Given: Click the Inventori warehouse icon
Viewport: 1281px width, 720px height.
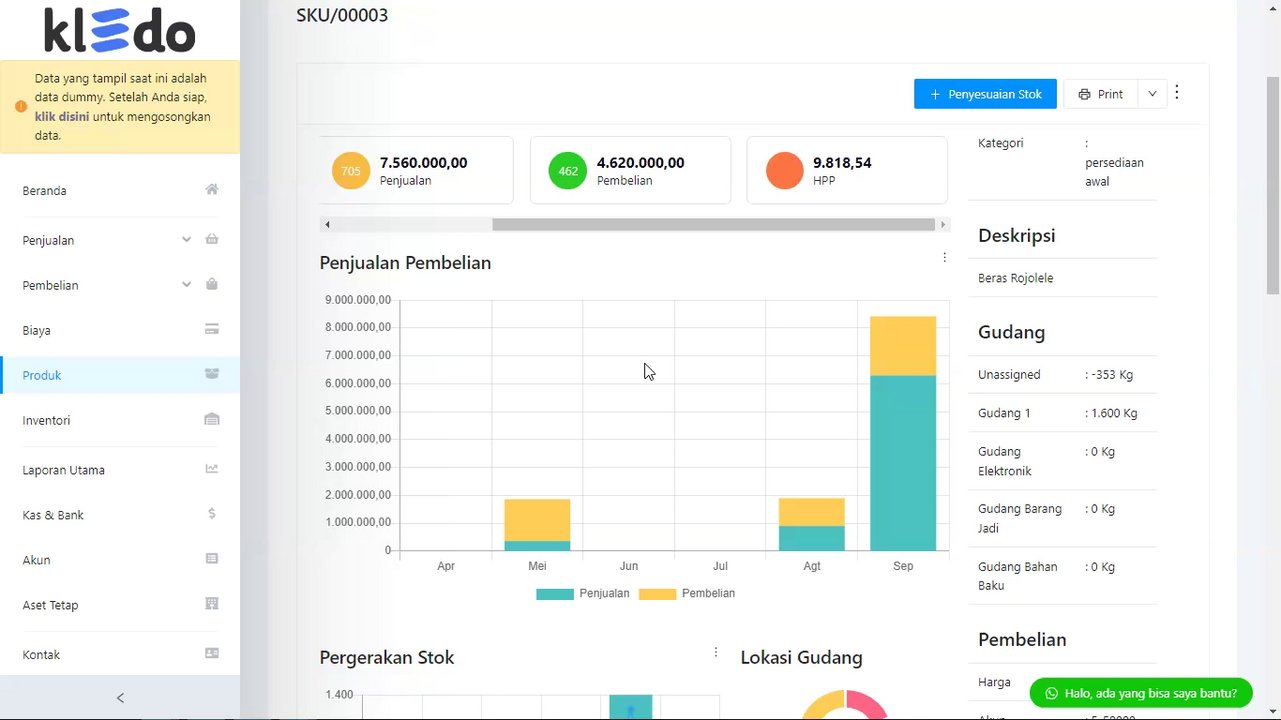Looking at the screenshot, I should tap(212, 419).
